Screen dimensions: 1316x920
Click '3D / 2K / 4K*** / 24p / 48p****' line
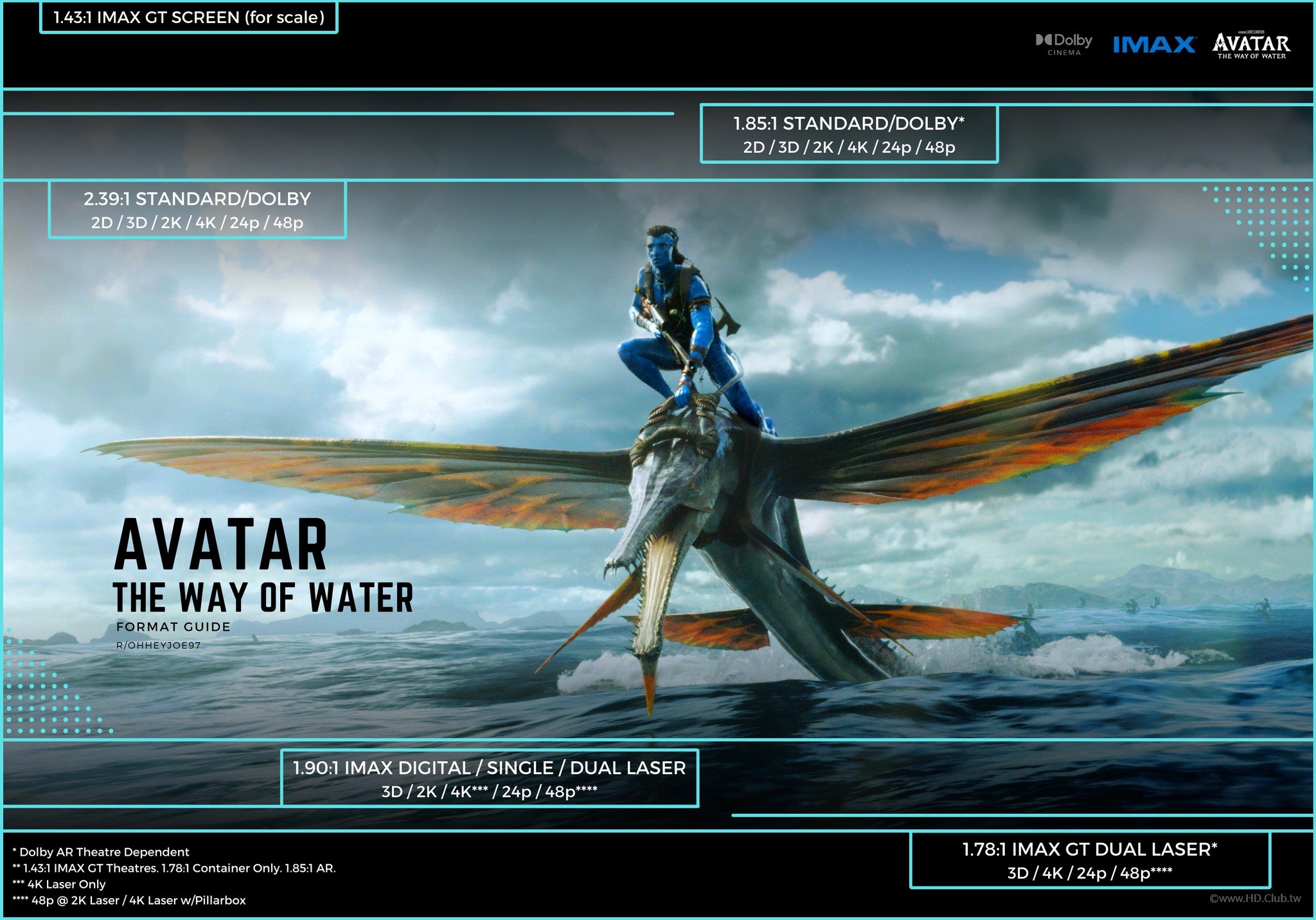(490, 792)
